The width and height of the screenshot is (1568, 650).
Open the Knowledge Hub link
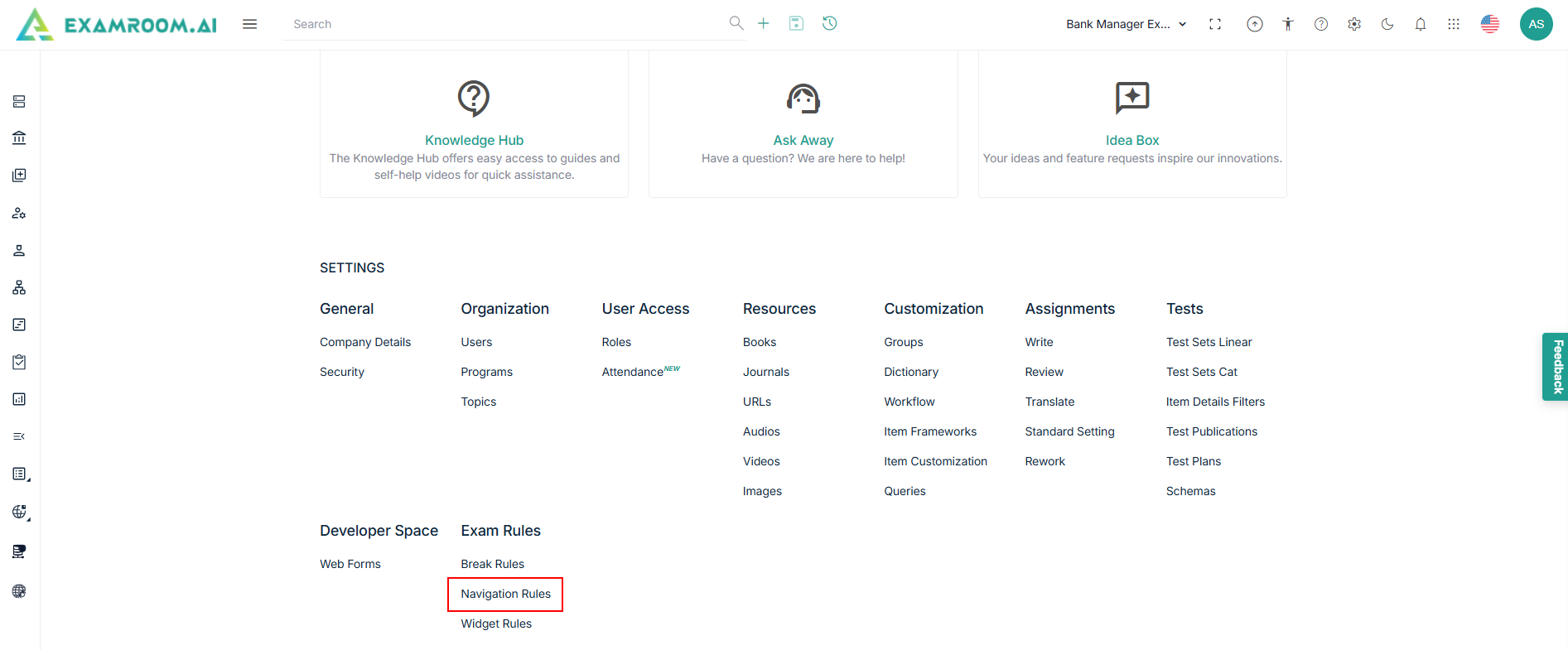[474, 140]
